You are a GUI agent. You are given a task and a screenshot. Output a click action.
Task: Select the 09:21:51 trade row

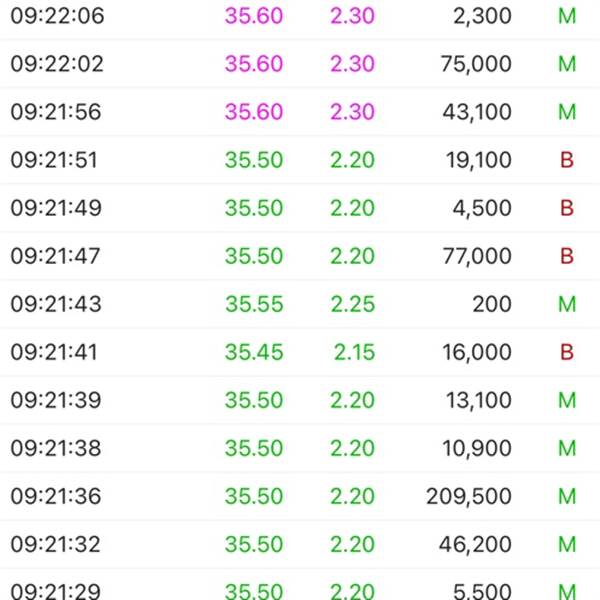(x=300, y=160)
